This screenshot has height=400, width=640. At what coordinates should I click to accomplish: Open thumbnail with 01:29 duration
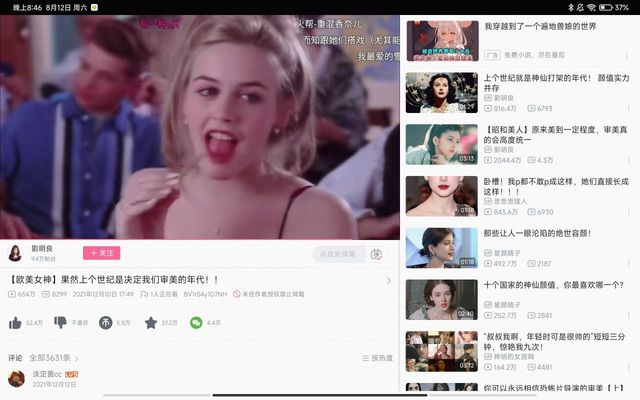[x=442, y=93]
